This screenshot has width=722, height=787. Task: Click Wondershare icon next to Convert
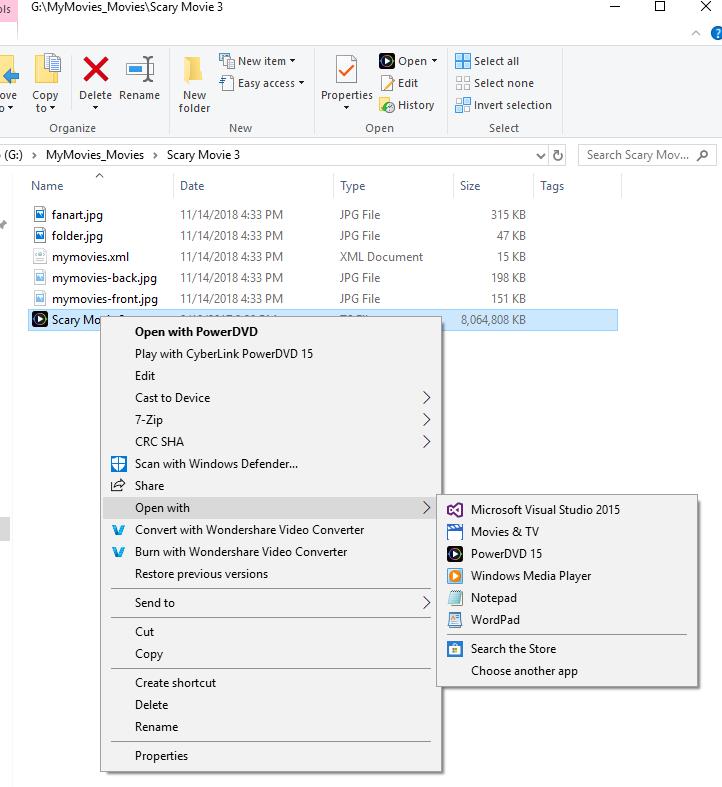coord(118,530)
